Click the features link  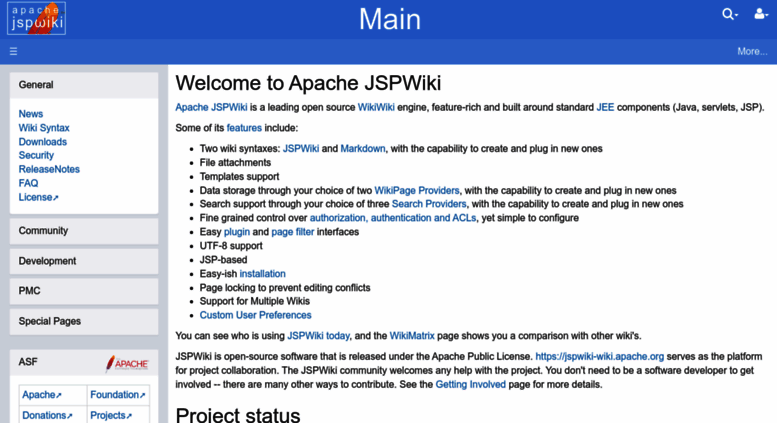pyautogui.click(x=244, y=128)
